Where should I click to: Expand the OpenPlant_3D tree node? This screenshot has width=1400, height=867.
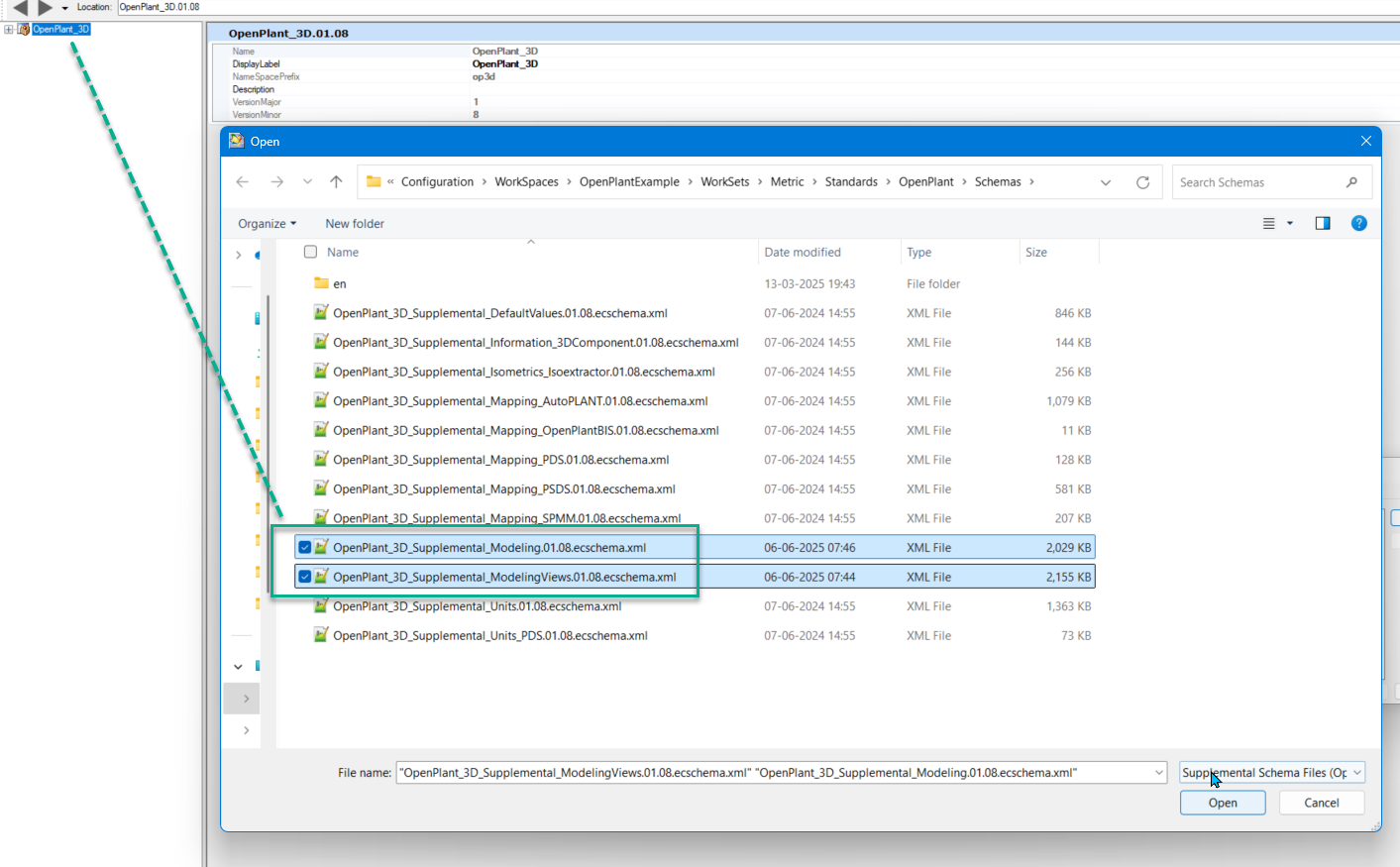9,30
